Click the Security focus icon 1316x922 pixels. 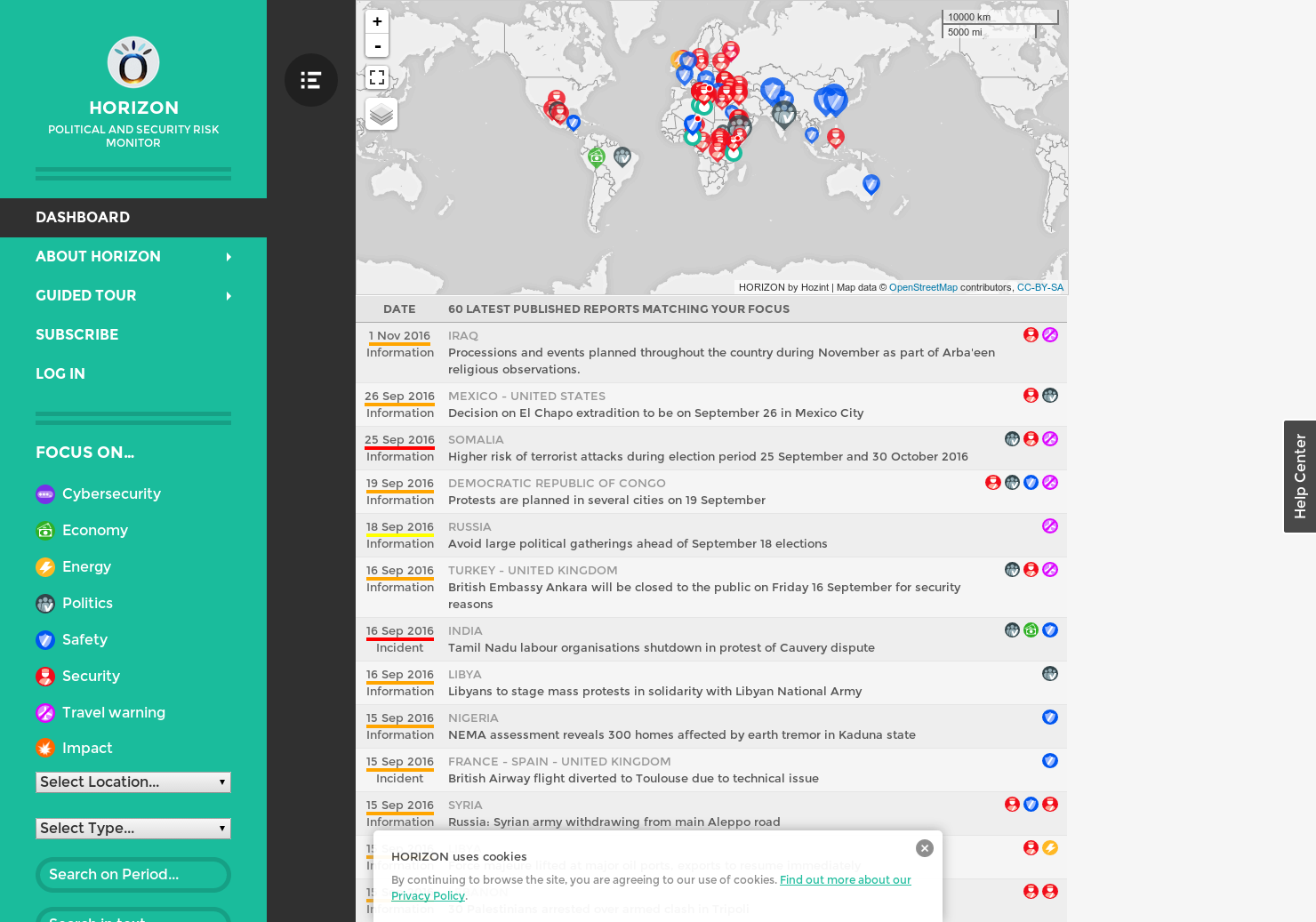point(45,677)
